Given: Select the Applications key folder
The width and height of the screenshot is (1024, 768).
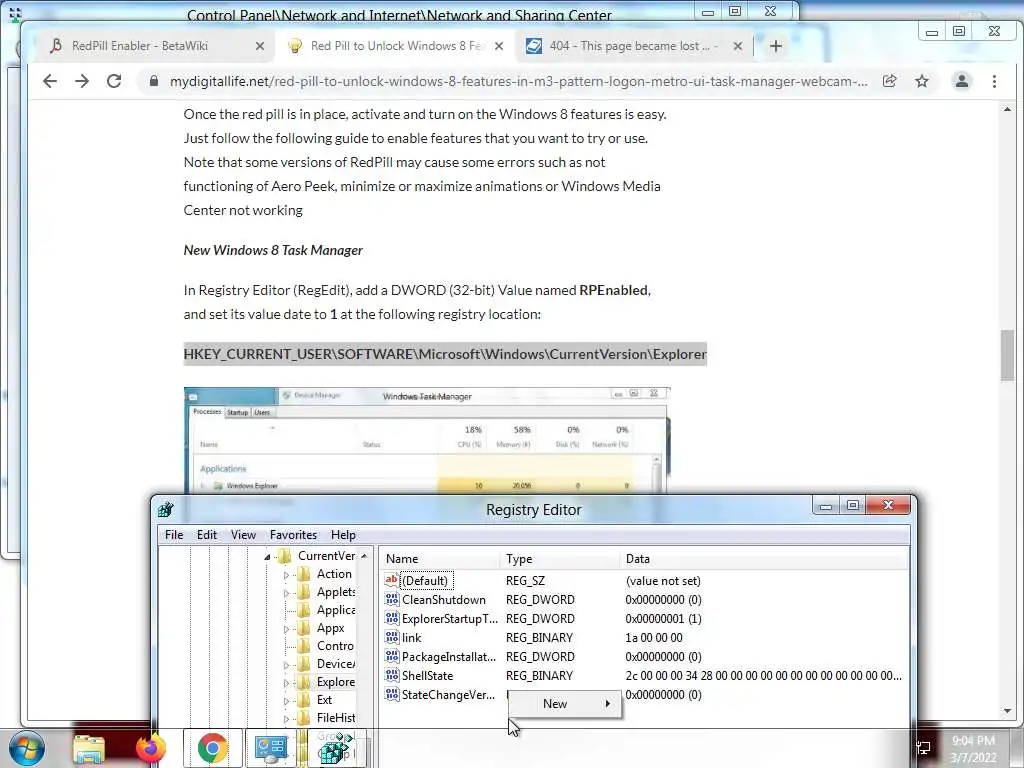Looking at the screenshot, I should click(336, 610).
